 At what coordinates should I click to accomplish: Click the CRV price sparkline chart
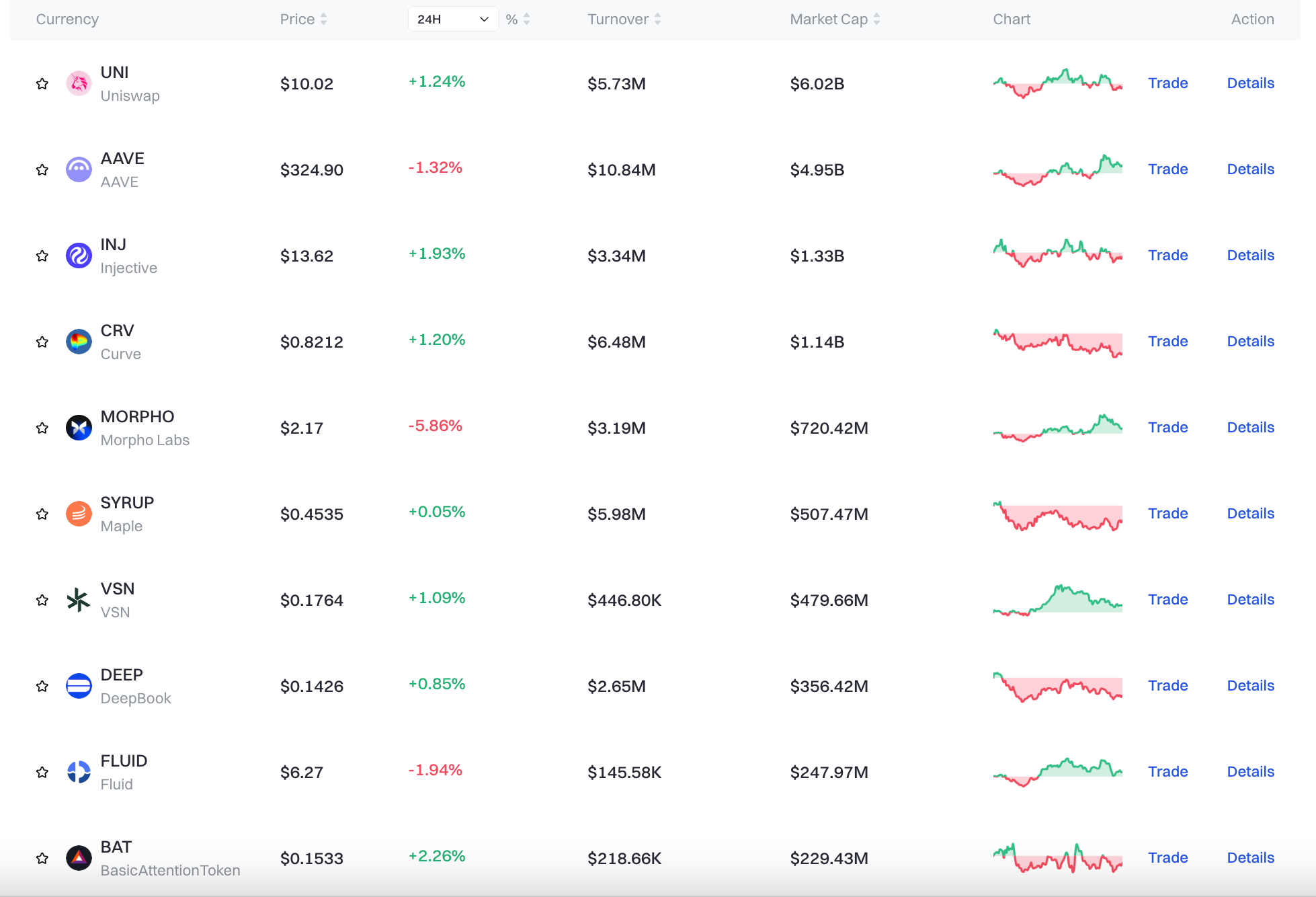1058,343
